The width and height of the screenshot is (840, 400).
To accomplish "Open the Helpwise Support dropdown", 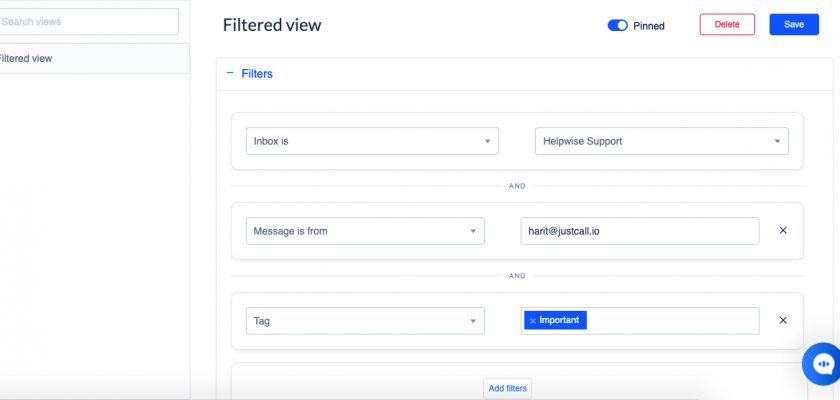I will 661,141.
